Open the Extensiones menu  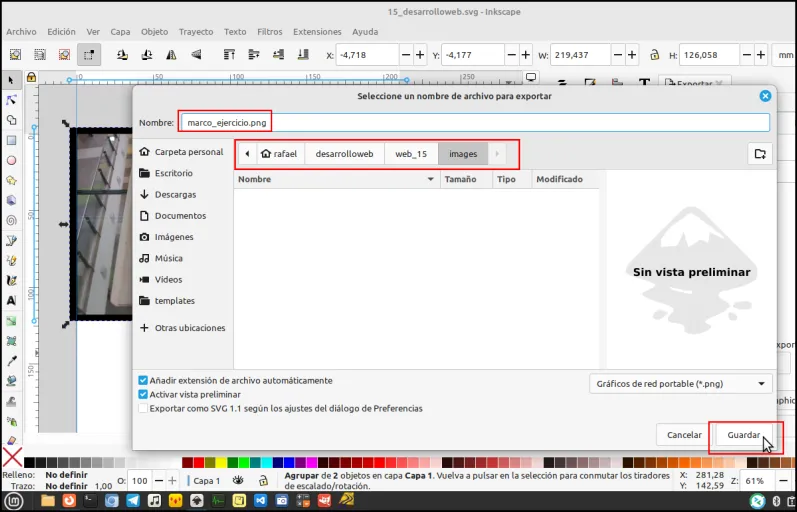coord(317,32)
